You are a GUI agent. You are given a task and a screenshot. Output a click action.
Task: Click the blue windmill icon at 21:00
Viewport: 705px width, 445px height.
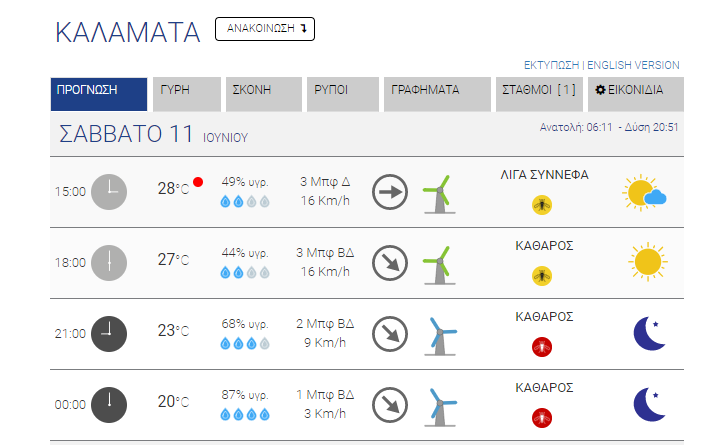tap(440, 336)
